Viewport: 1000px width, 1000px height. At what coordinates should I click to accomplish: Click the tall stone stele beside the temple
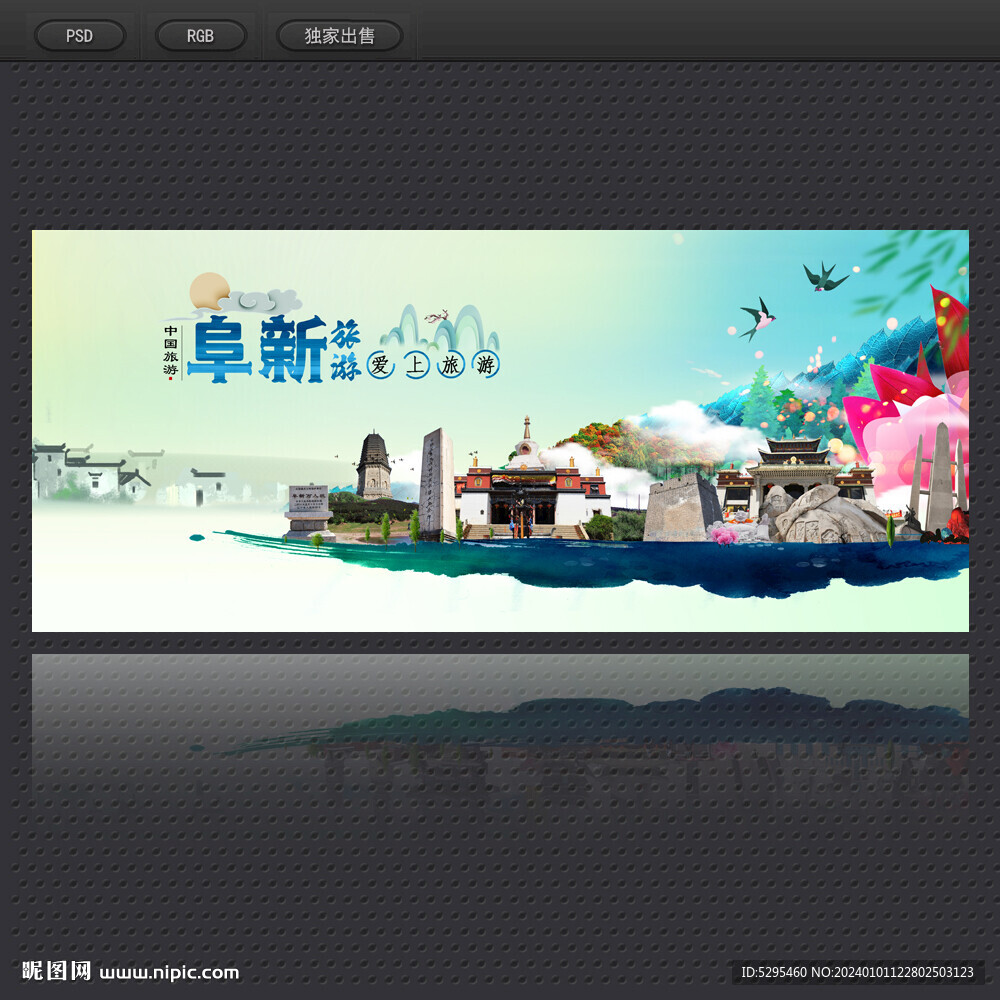point(436,480)
